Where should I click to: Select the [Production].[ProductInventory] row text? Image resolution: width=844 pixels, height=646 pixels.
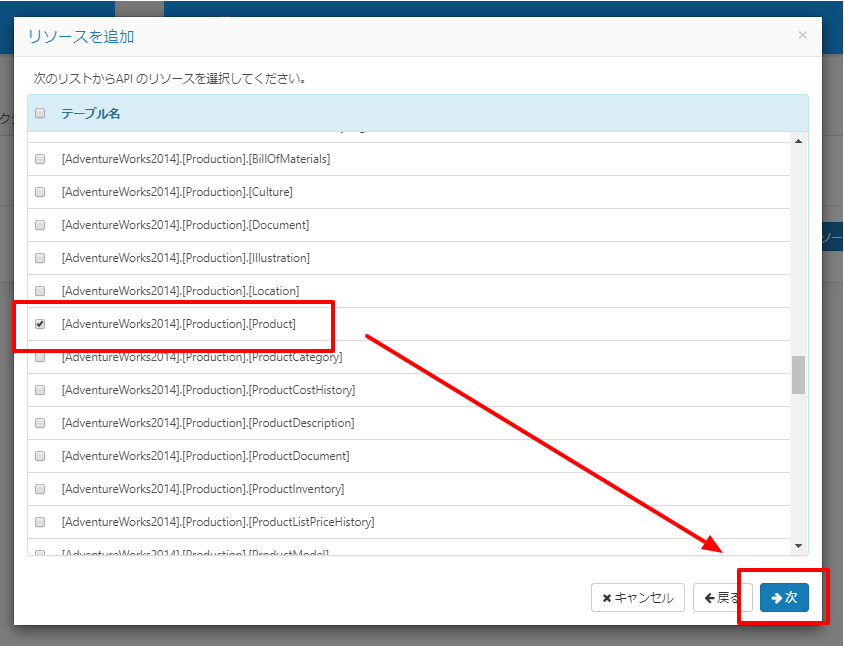click(x=203, y=489)
